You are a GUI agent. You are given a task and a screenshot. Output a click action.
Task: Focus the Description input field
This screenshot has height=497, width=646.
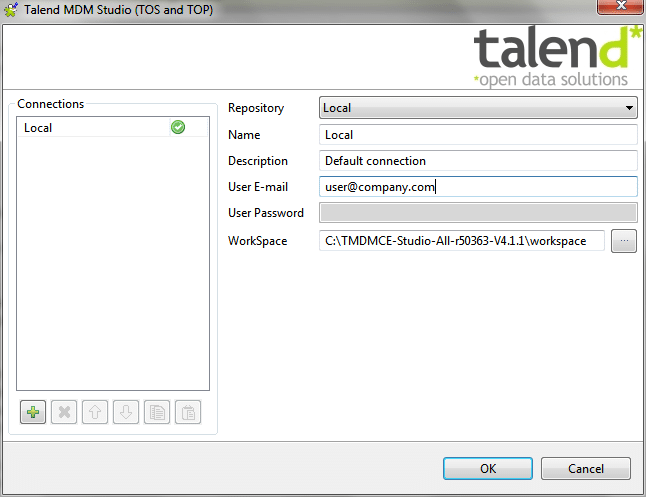click(478, 160)
